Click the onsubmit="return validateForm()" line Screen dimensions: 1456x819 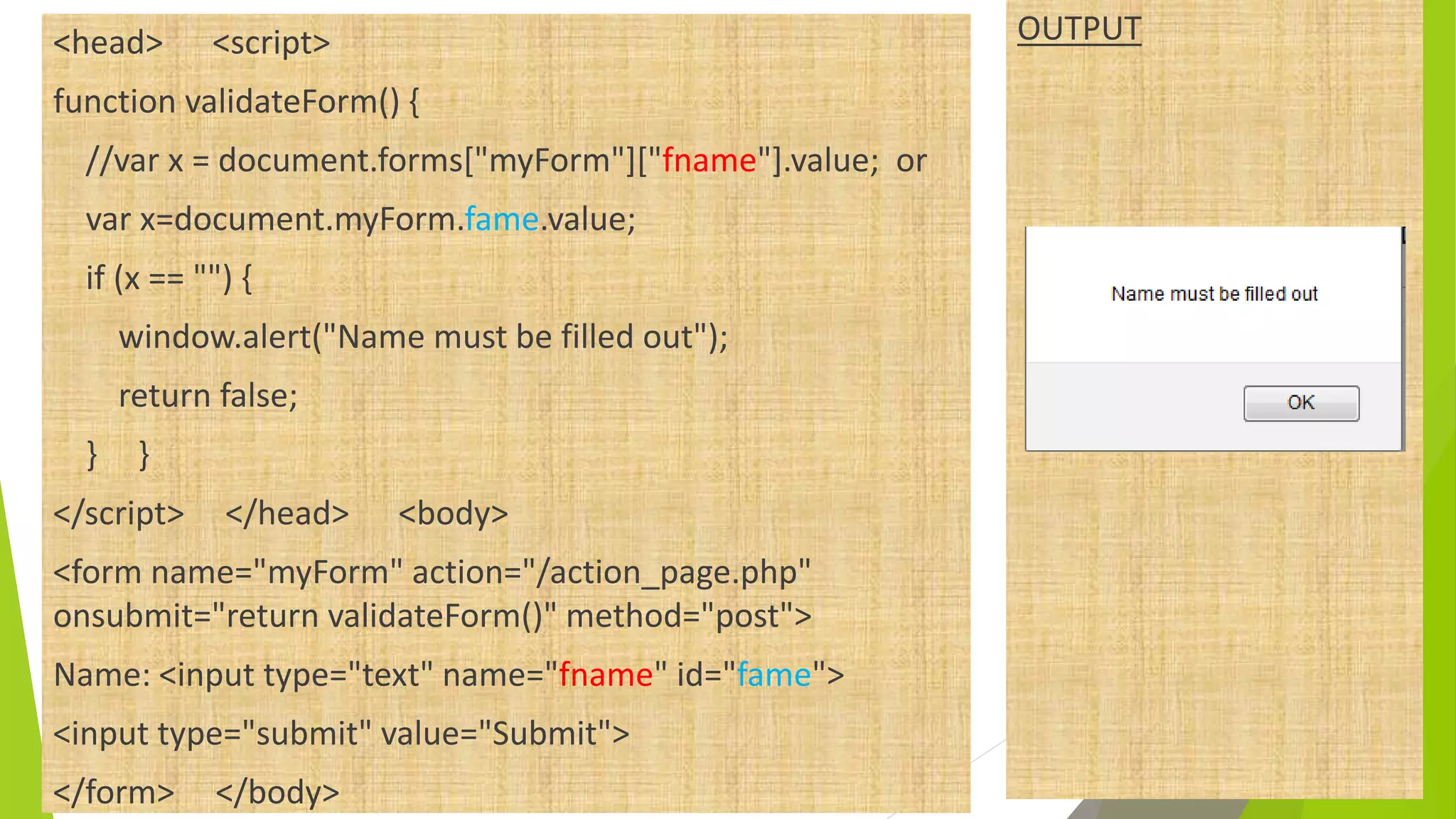(433, 616)
